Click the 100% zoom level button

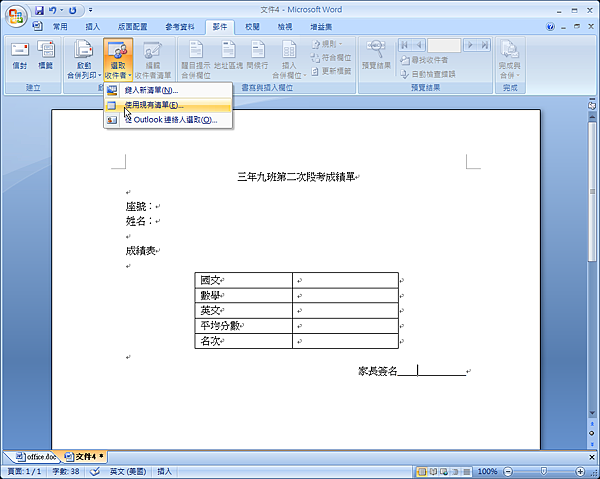coord(487,471)
